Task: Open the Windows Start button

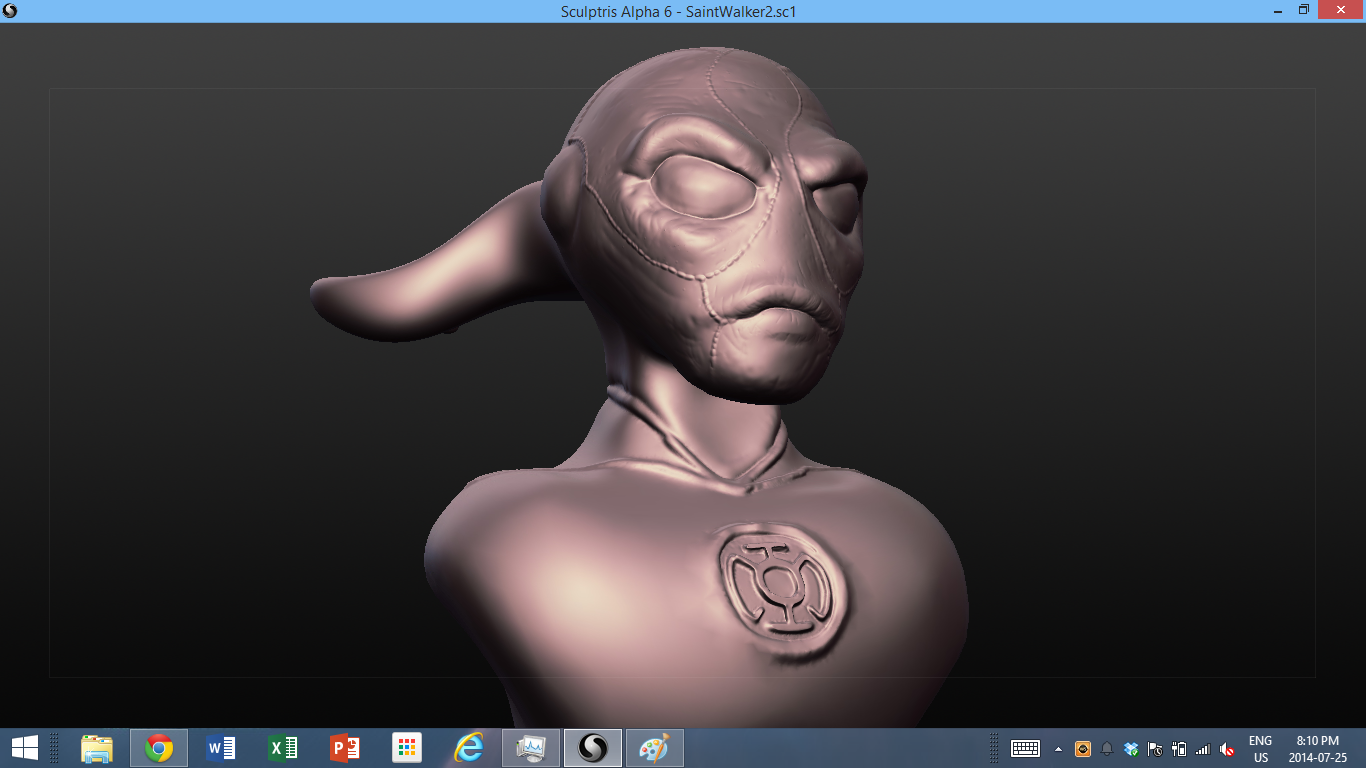Action: (x=25, y=748)
